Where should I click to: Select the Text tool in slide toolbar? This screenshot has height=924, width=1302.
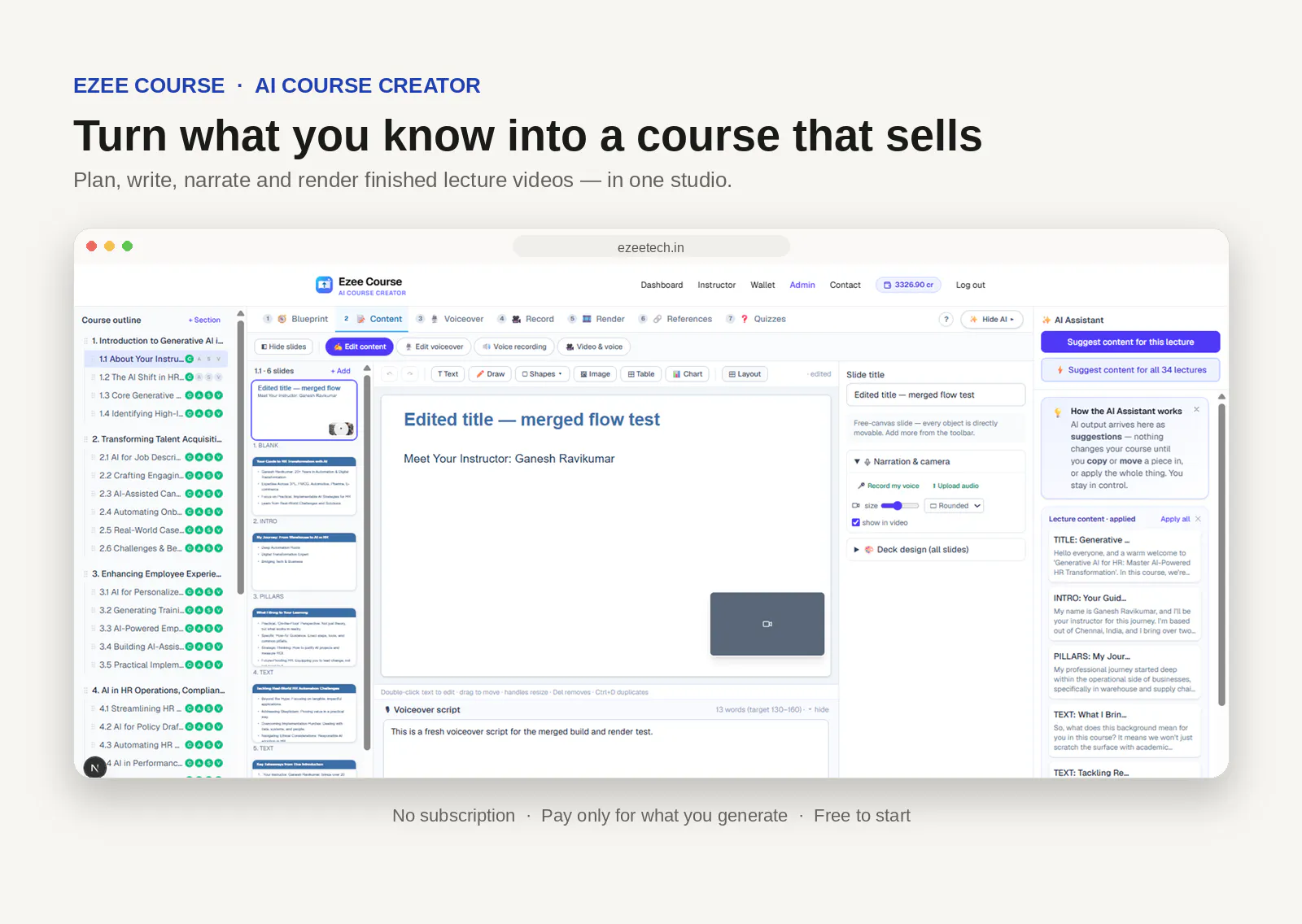tap(448, 374)
